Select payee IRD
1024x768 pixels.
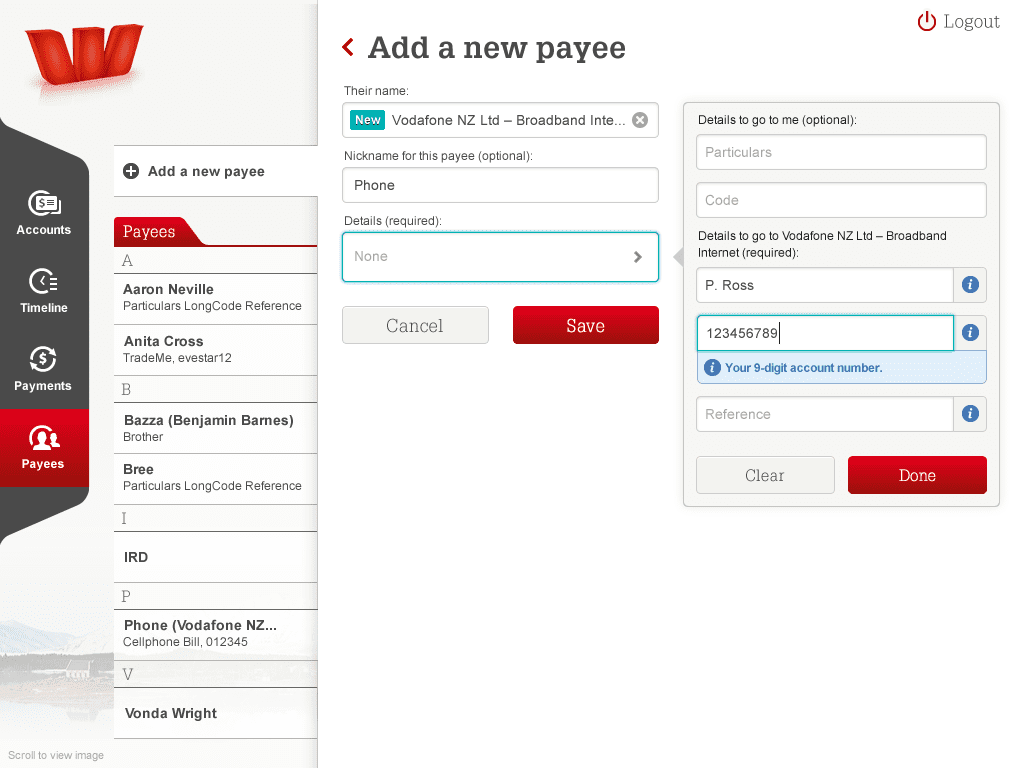coord(216,557)
